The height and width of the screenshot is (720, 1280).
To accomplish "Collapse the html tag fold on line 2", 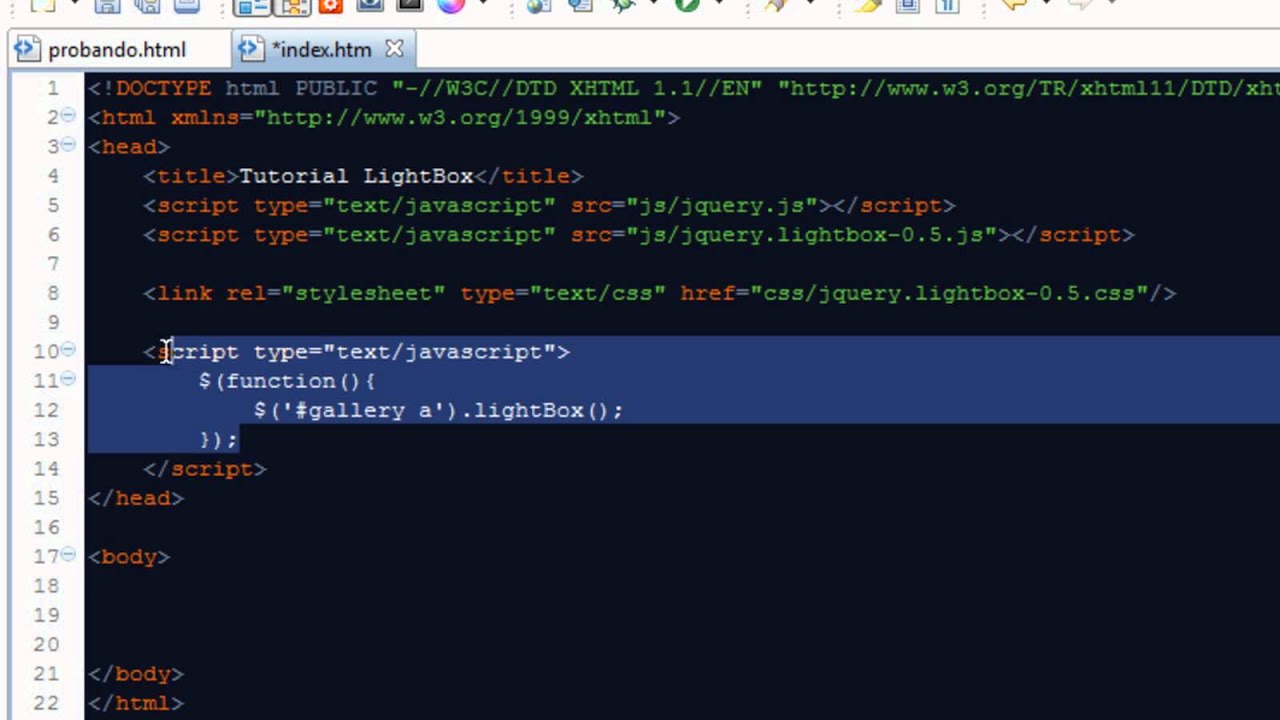I will point(68,117).
